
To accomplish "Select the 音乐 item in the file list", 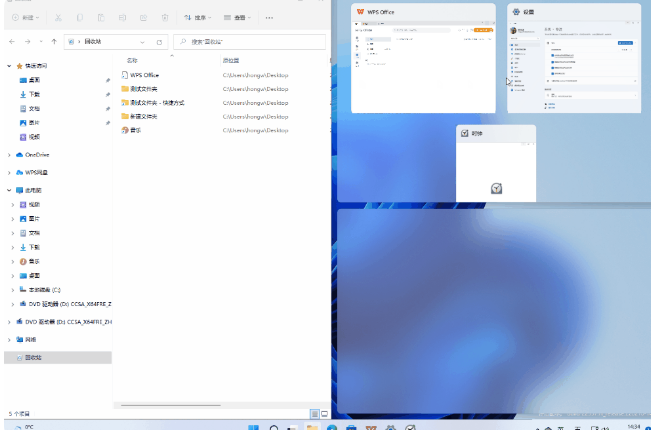I will (135, 130).
